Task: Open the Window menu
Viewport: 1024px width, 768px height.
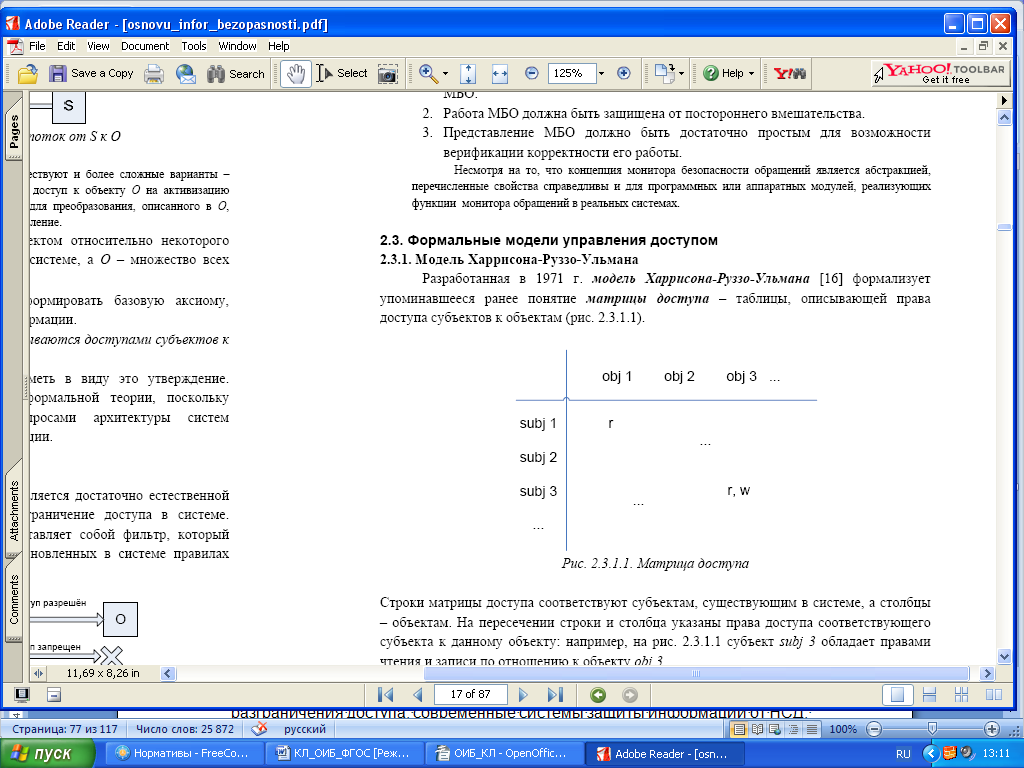Action: [237, 46]
